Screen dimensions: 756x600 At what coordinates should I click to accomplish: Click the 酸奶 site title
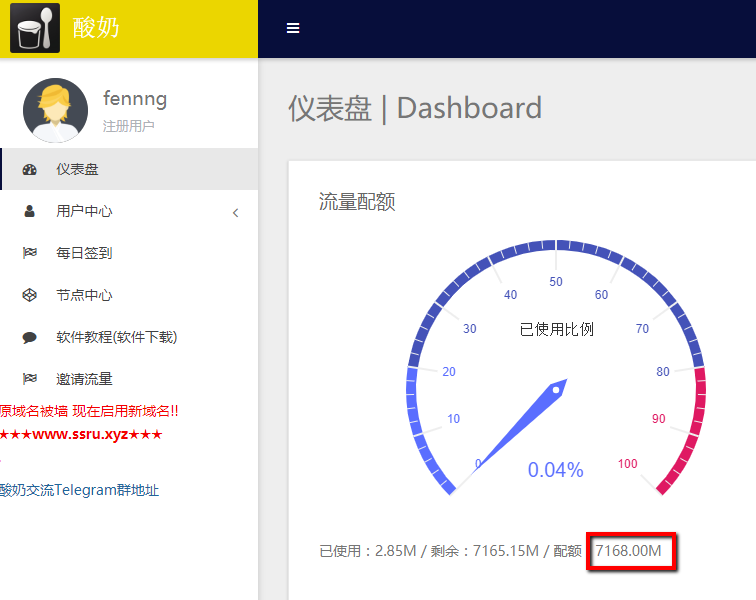[96, 28]
